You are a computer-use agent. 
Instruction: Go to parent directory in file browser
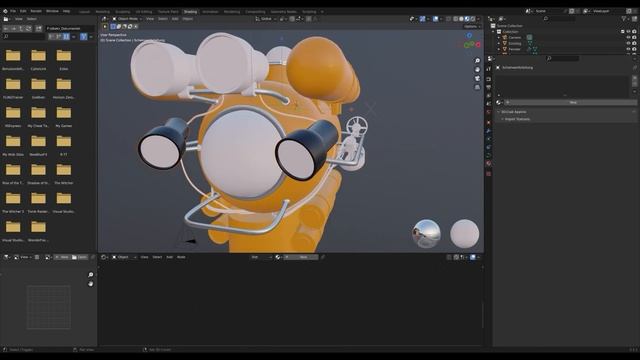[21, 29]
